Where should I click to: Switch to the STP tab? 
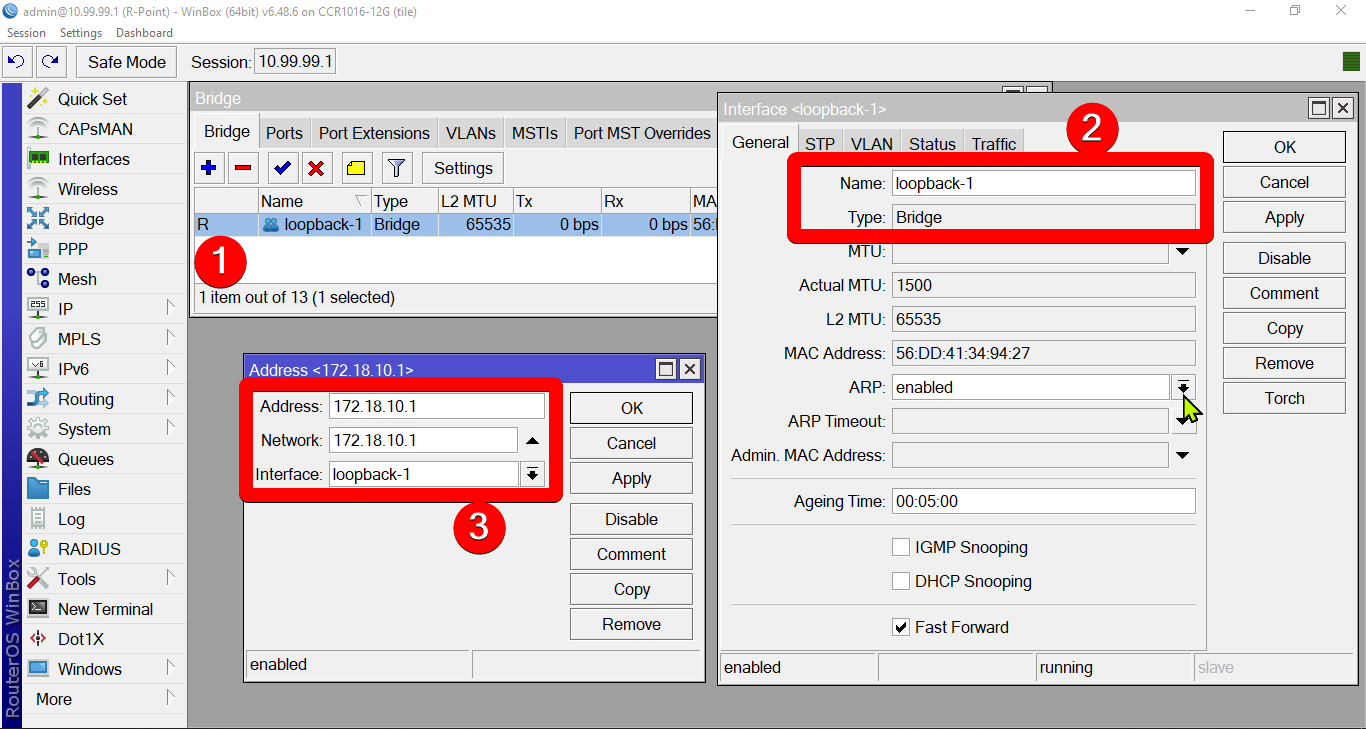pyautogui.click(x=820, y=144)
